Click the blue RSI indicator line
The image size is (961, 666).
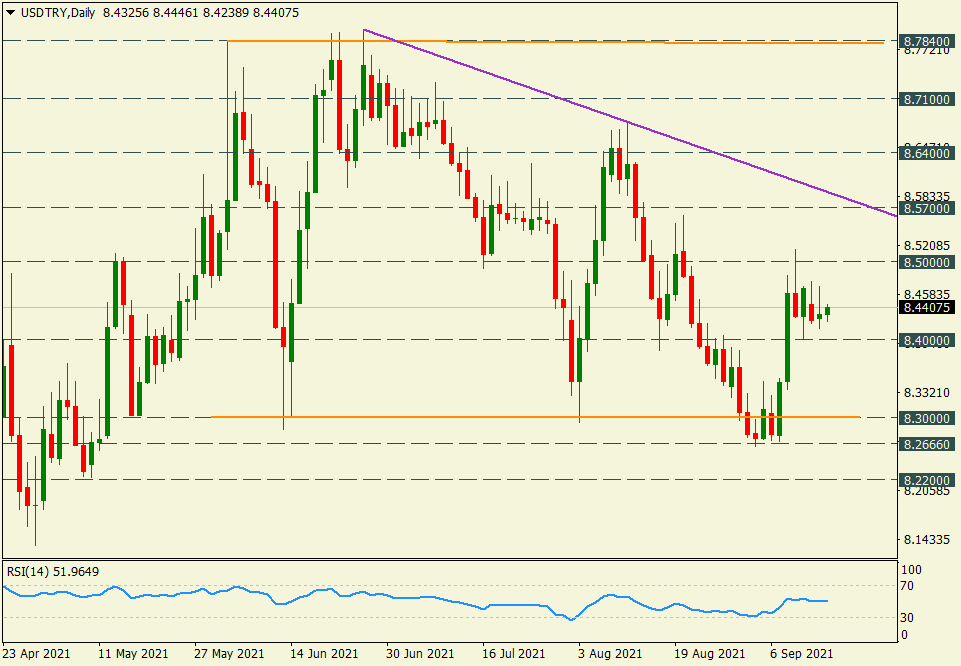tap(415, 598)
